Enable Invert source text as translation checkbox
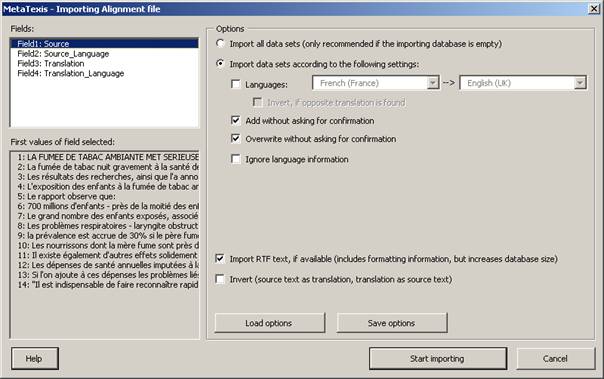Image resolution: width=604 pixels, height=379 pixels. 220,279
